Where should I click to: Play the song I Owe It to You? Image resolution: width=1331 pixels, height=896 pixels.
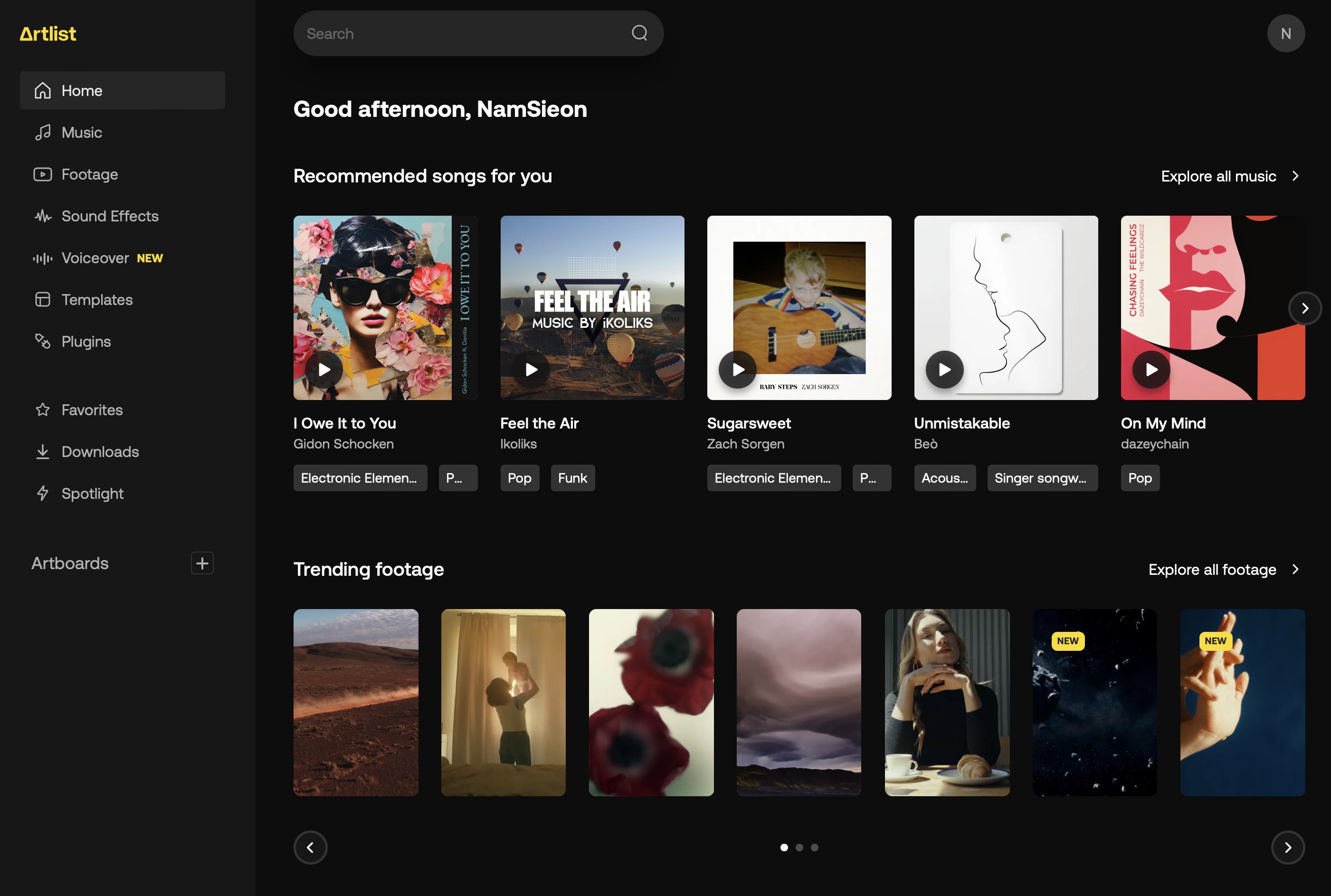(324, 370)
